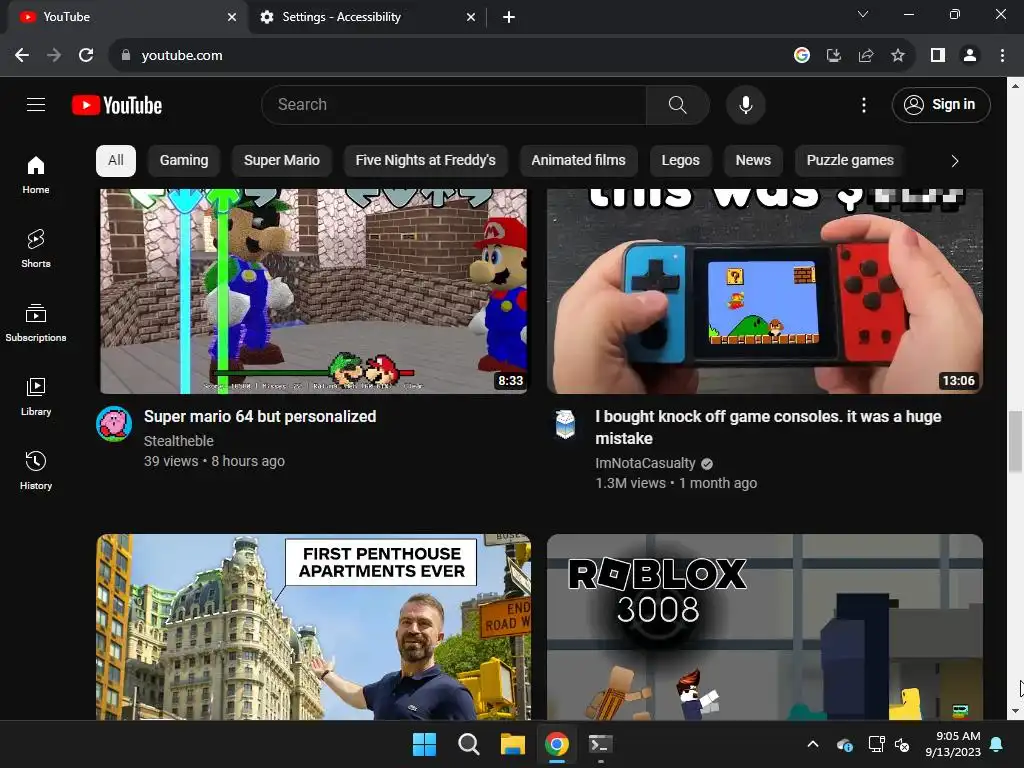Open First Penthouse Apartments Ever thumbnail
The image size is (1024, 768).
313,627
